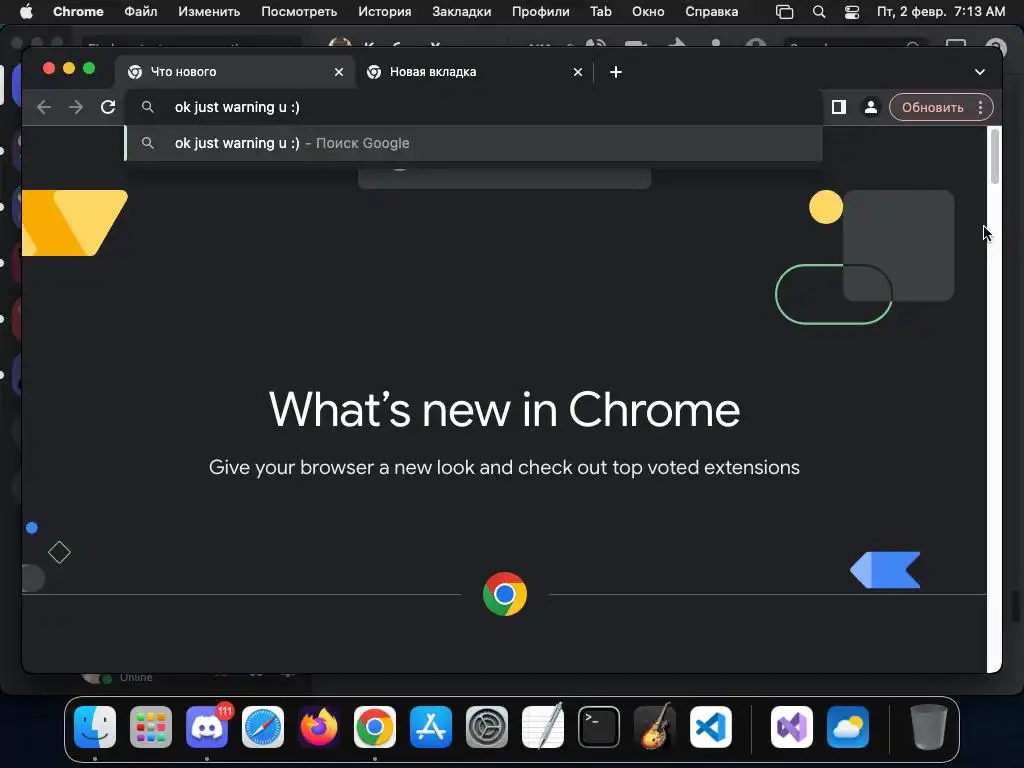Close the Новая вкладка tab
1024x768 pixels.
tap(578, 72)
